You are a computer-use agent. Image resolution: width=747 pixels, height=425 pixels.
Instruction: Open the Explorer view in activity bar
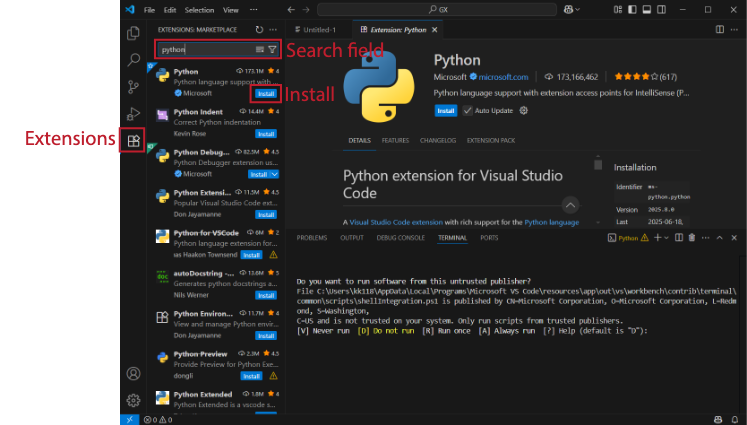133,33
